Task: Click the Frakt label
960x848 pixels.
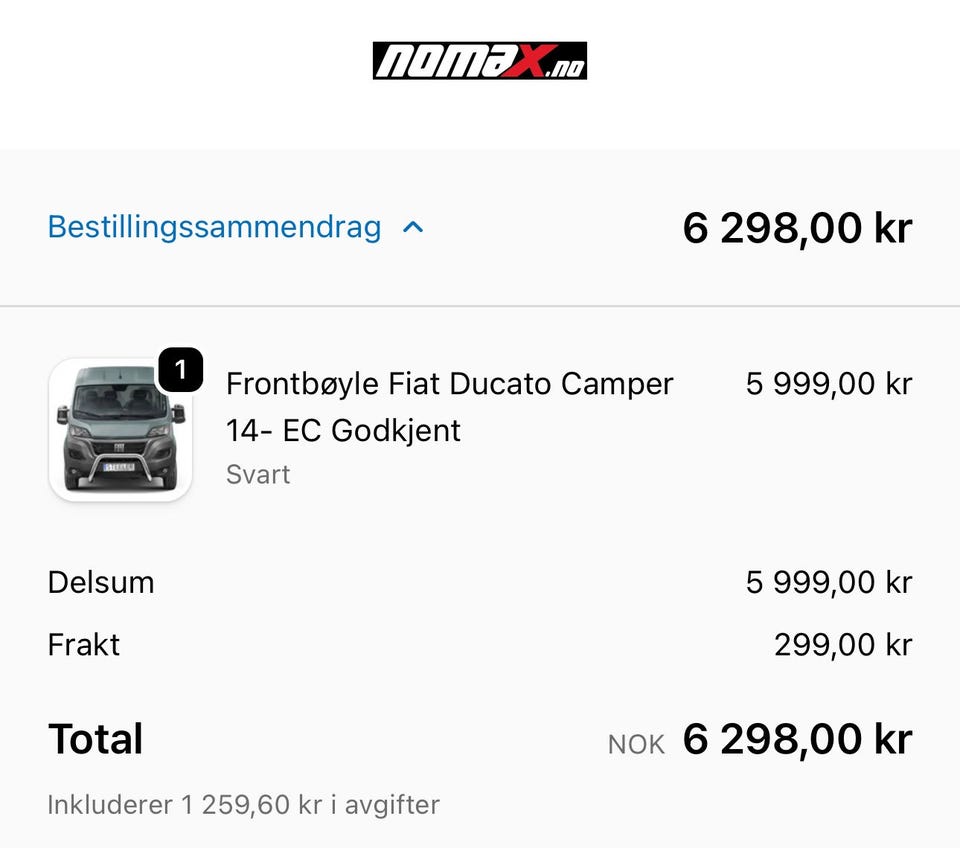Action: tap(84, 645)
